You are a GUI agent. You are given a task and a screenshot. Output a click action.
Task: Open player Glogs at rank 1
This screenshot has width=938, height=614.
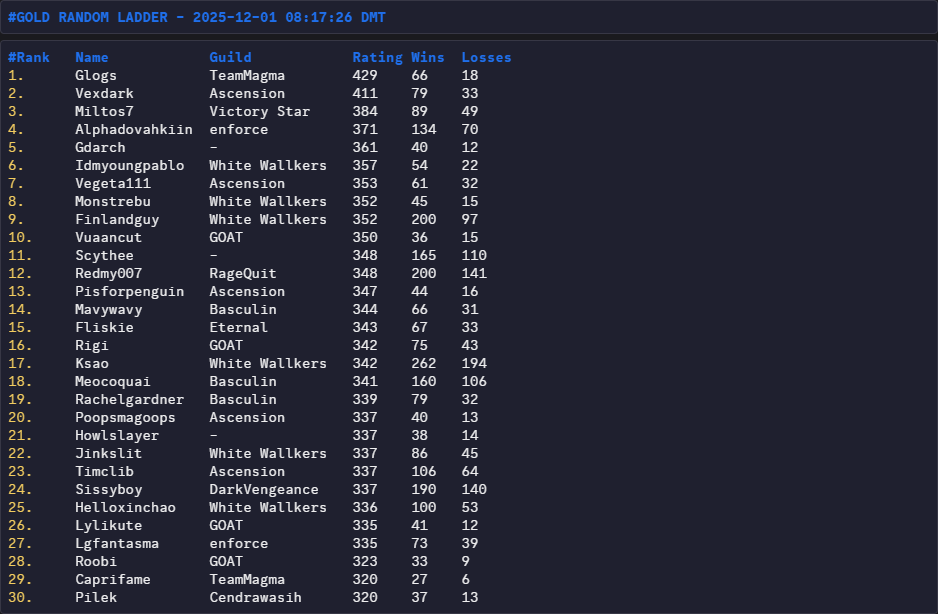pos(96,75)
